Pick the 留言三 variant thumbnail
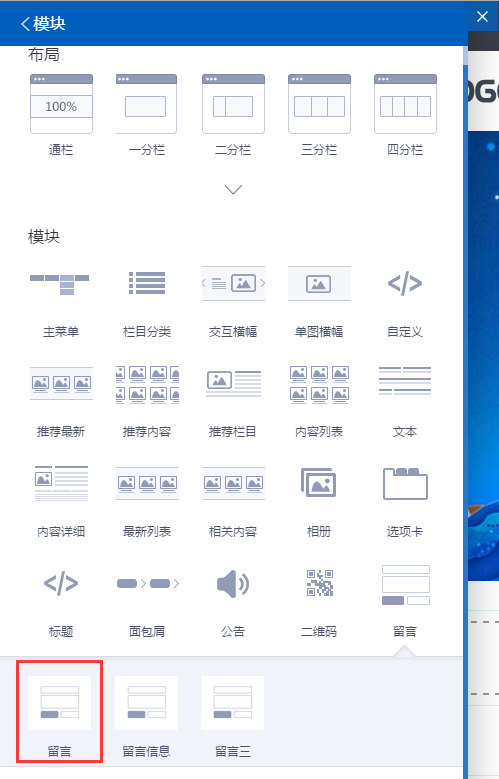Viewport: 499px width, 779px height. click(x=233, y=716)
